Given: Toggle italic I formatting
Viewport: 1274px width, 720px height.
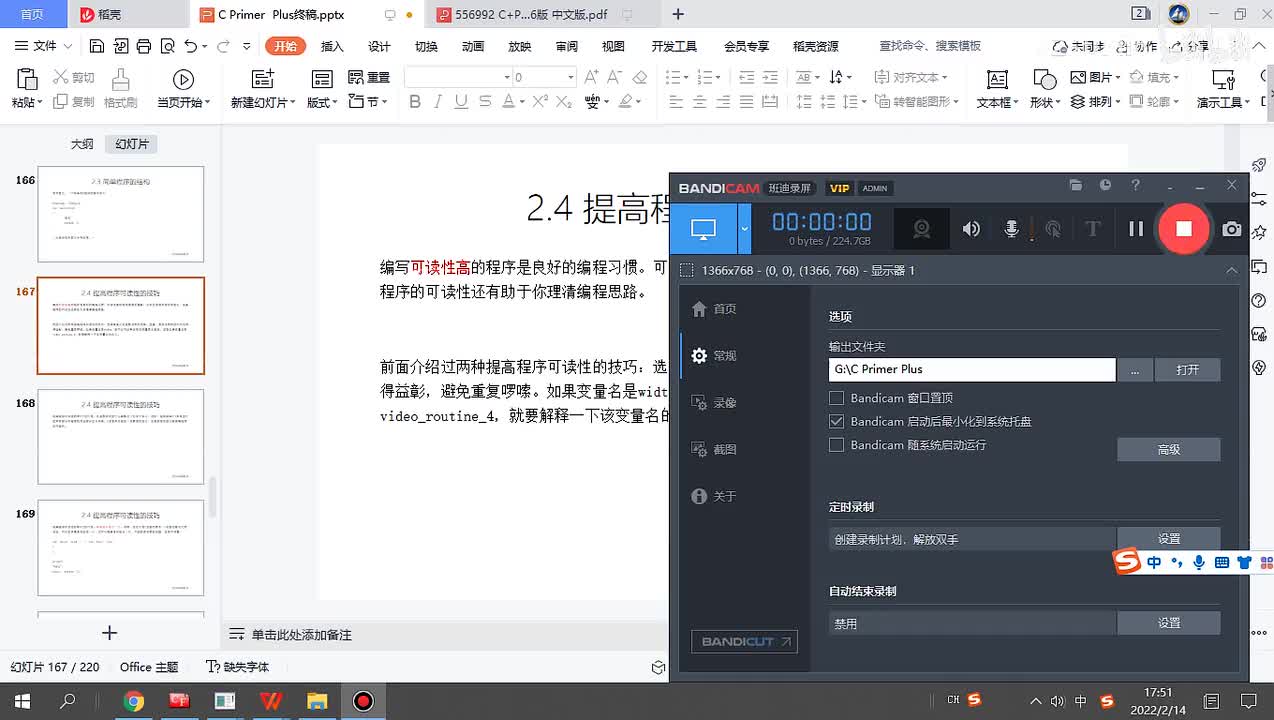Looking at the screenshot, I should 439,101.
